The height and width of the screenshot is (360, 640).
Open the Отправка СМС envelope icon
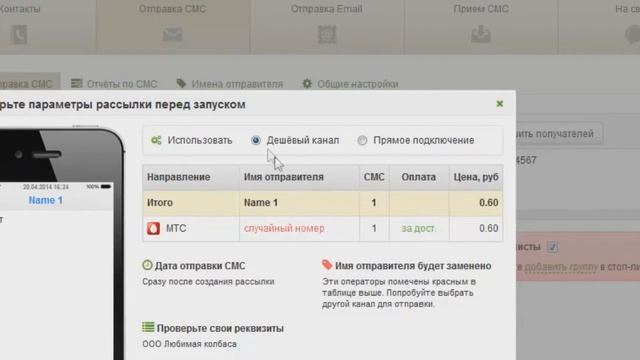point(173,35)
